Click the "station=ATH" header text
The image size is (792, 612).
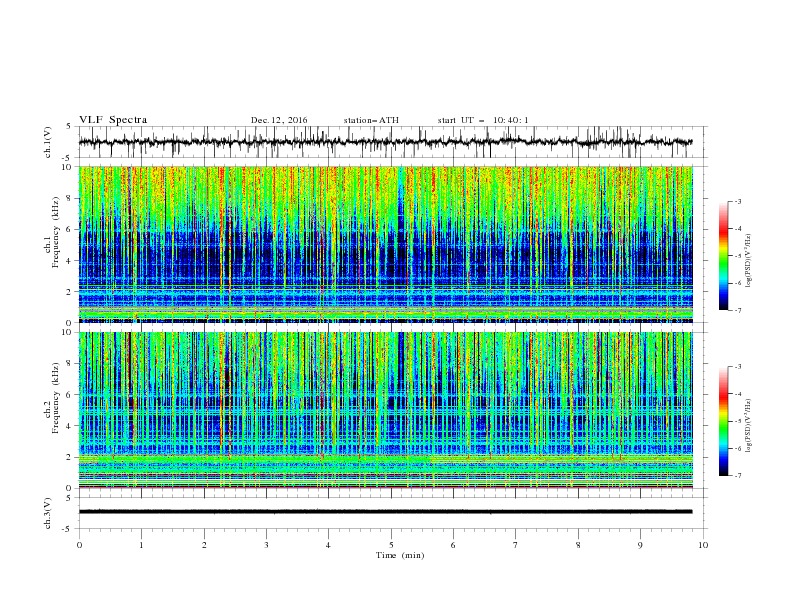[371, 120]
